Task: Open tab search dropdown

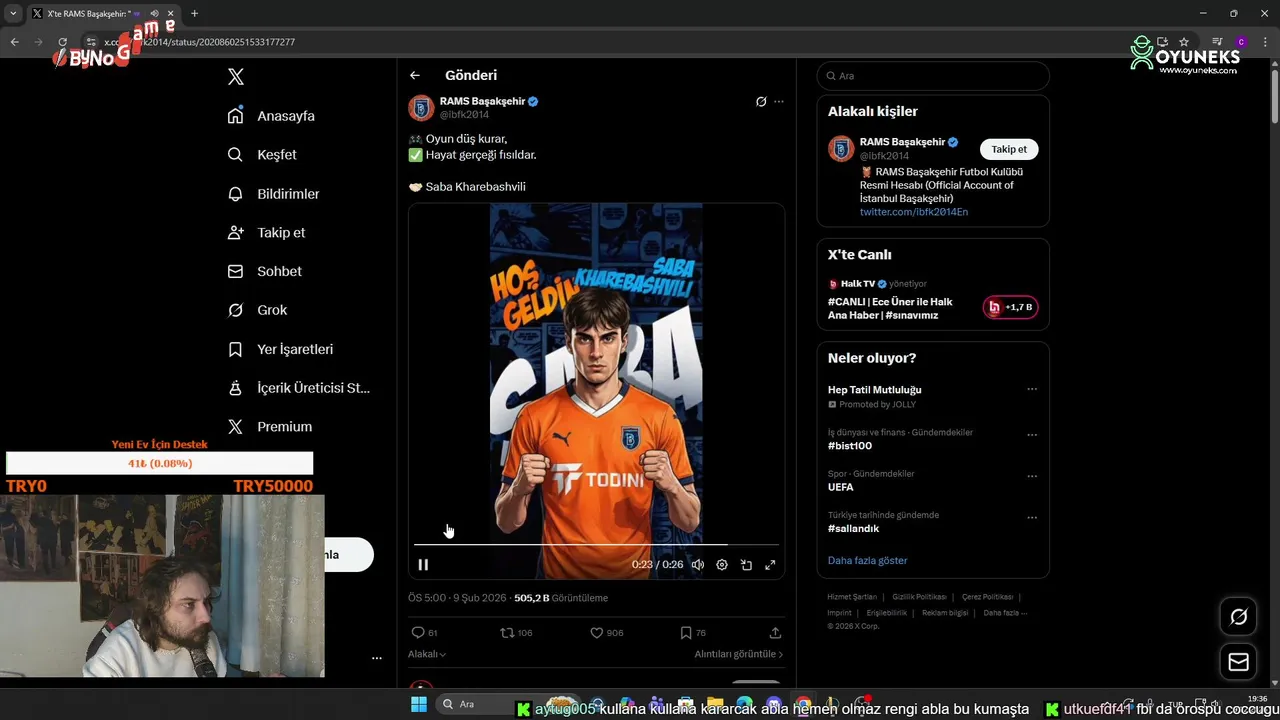Action: [12, 13]
